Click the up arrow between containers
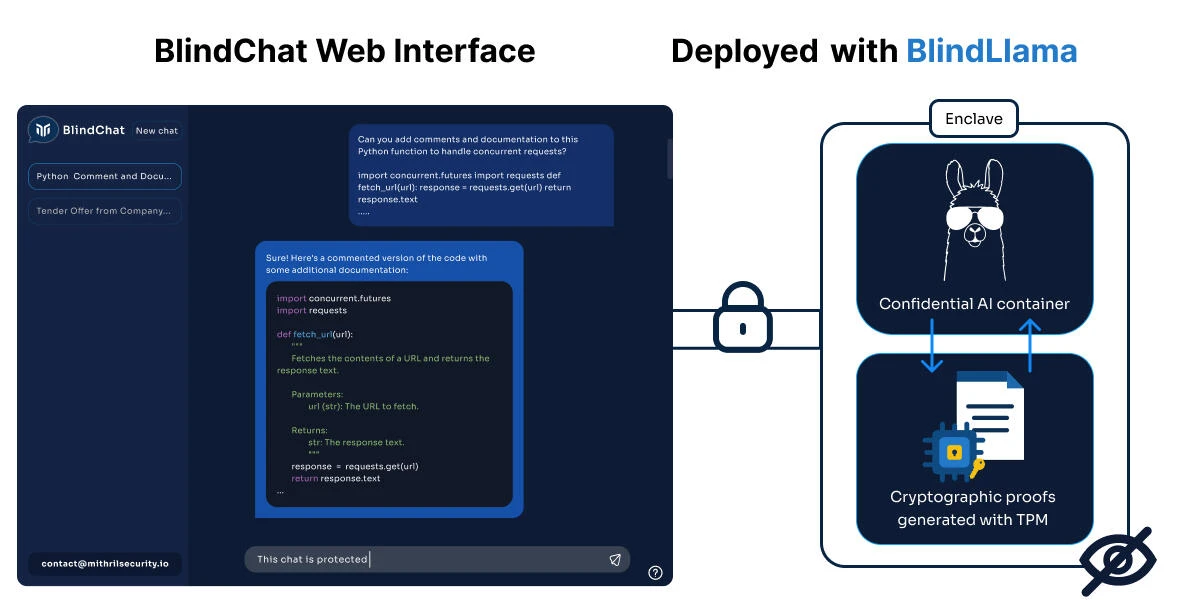1177x611 pixels. 1030,345
